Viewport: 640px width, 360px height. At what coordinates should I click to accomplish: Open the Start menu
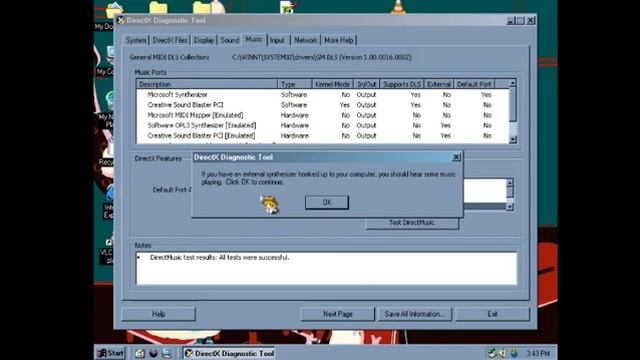click(111, 353)
